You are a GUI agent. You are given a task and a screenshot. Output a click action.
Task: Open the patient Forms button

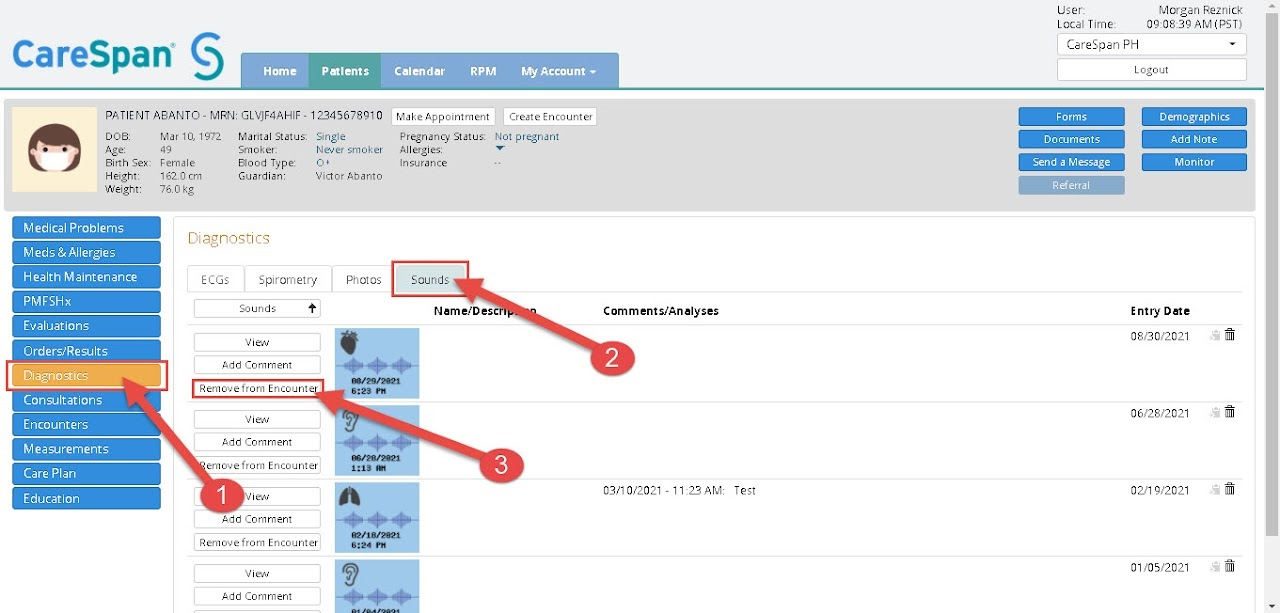1071,117
